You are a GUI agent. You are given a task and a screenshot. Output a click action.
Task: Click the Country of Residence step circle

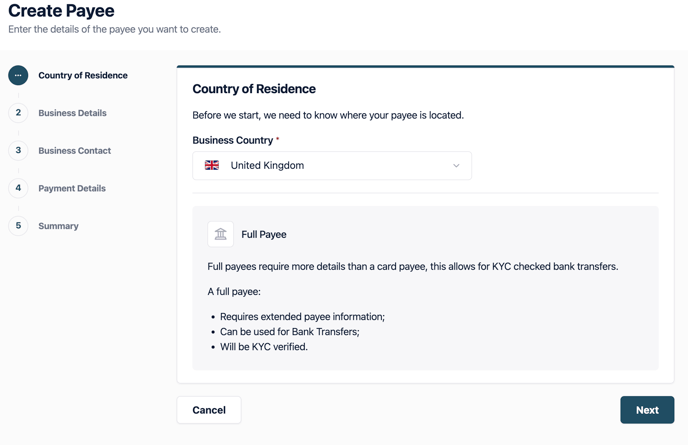[18, 75]
